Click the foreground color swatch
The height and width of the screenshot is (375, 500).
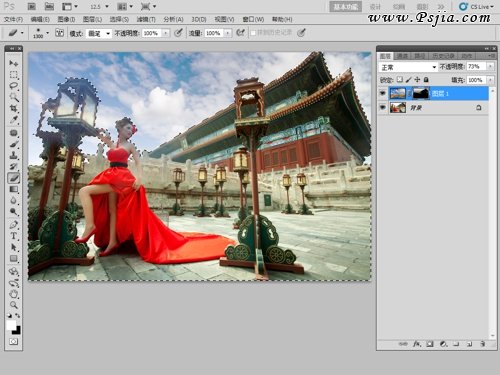11,325
